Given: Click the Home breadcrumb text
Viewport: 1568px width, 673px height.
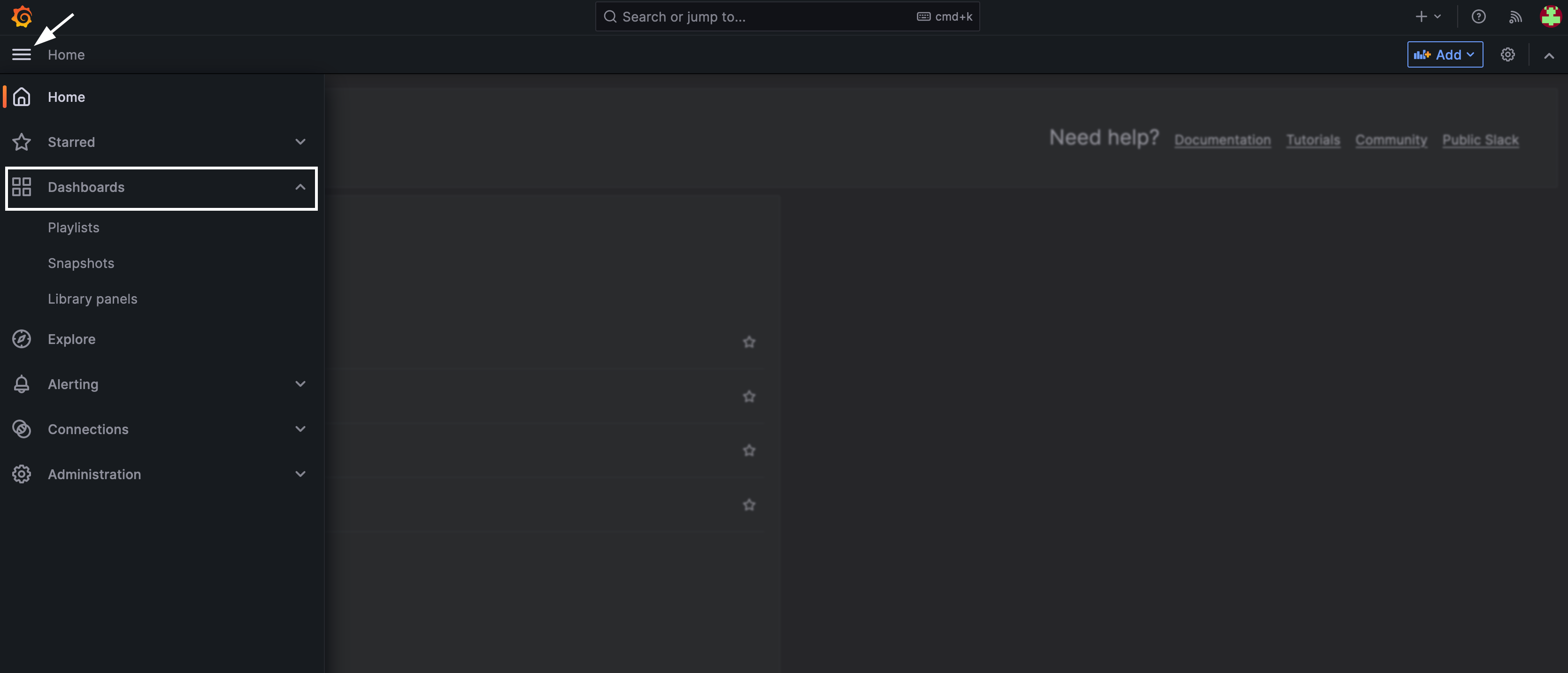Looking at the screenshot, I should pos(66,55).
